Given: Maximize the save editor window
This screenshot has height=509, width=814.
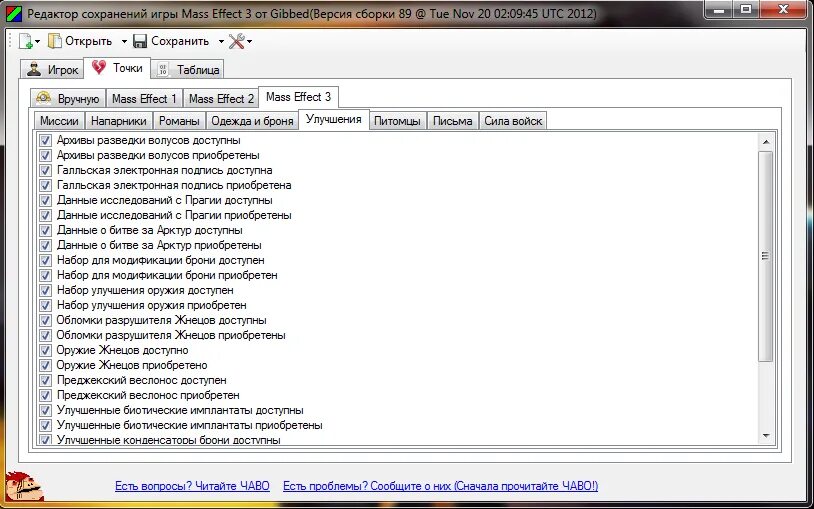Looking at the screenshot, I should click(x=747, y=10).
